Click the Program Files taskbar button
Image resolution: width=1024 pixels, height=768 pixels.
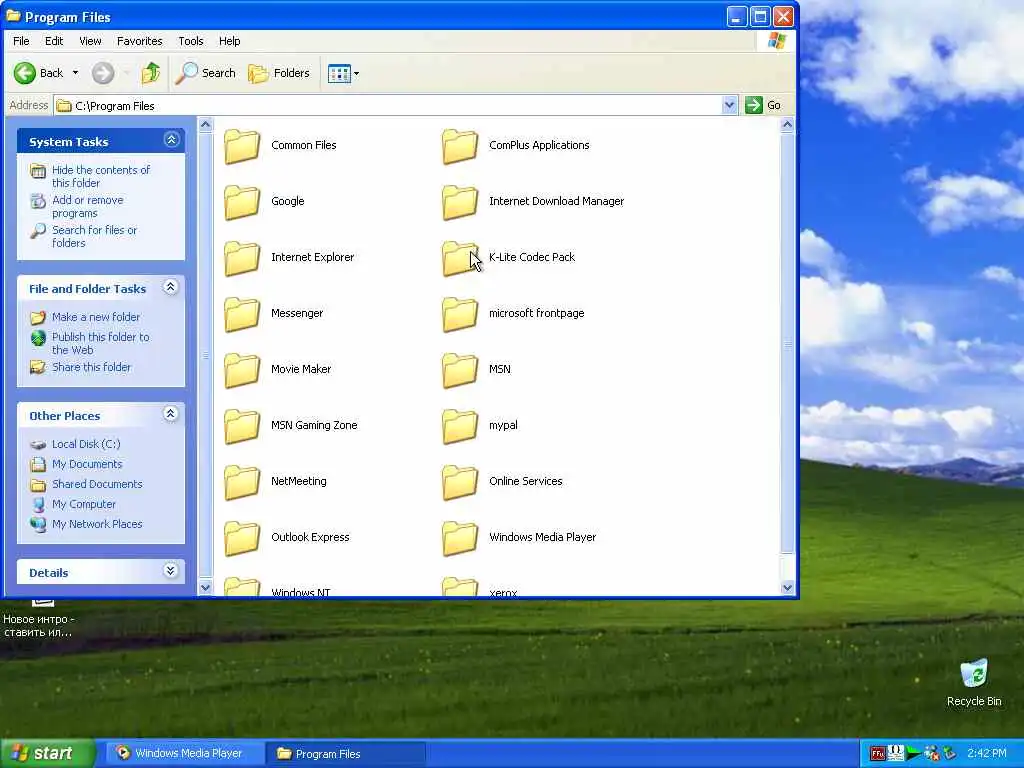click(345, 754)
